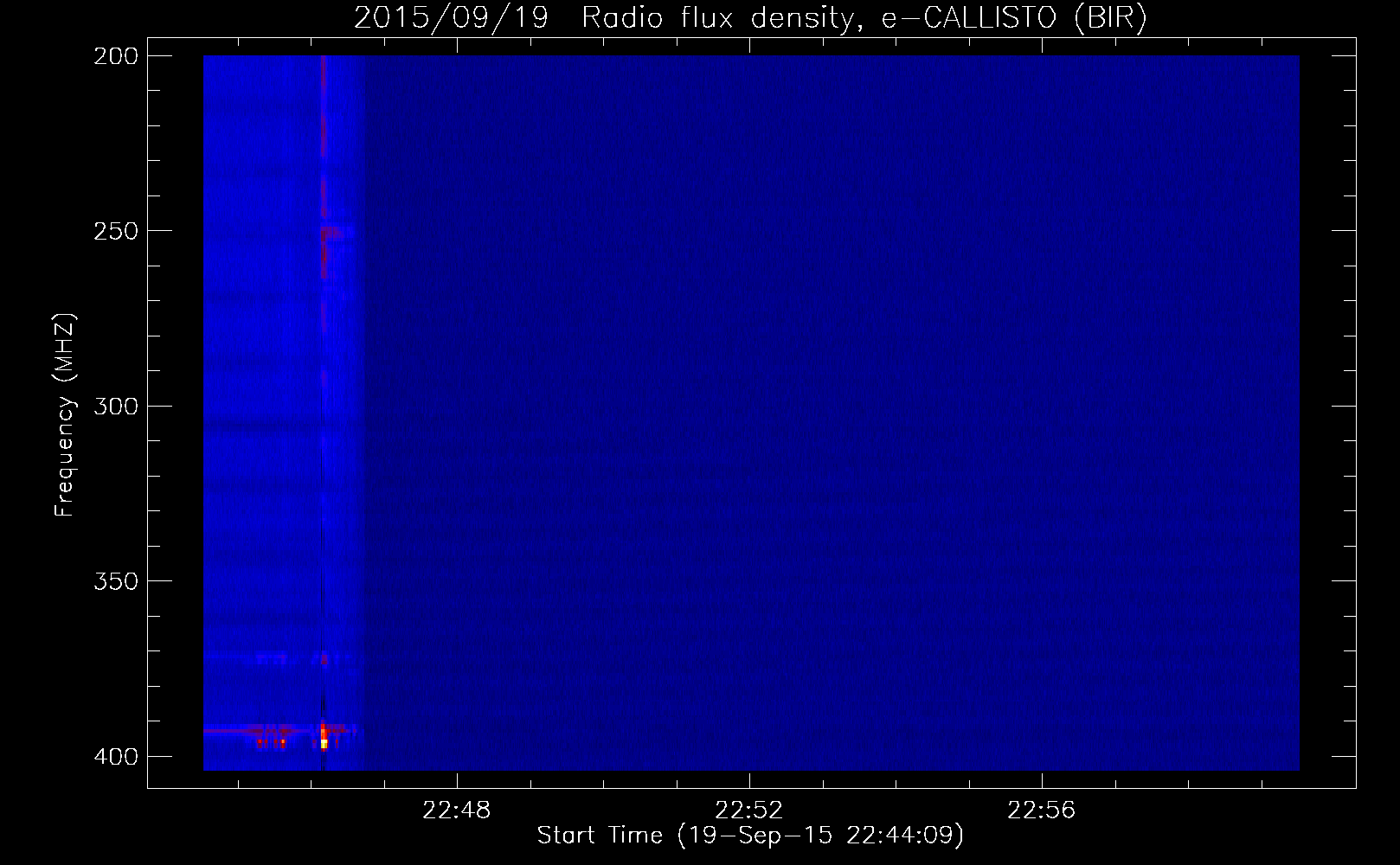
Task: Click the plot title '2015/09/19 Radio flux density'
Action: 604,18
